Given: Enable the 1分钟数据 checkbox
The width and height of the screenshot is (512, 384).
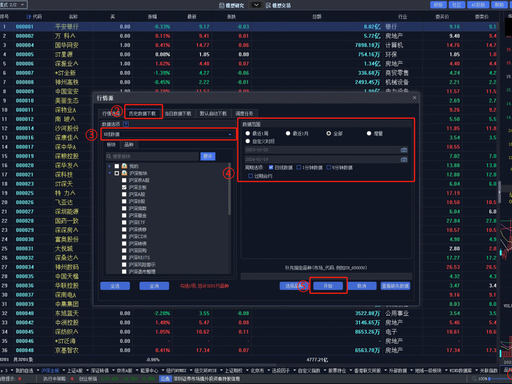Looking at the screenshot, I should [299, 167].
